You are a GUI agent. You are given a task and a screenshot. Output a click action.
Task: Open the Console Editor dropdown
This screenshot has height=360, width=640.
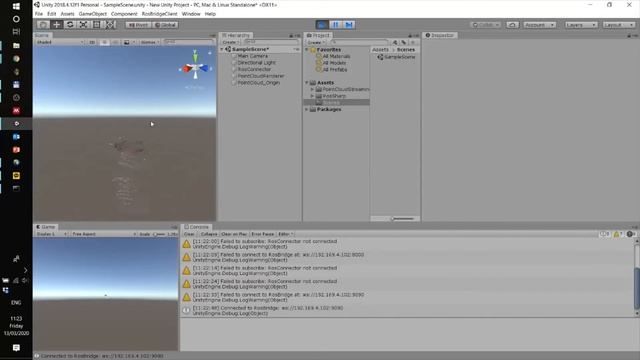pyautogui.click(x=285, y=234)
